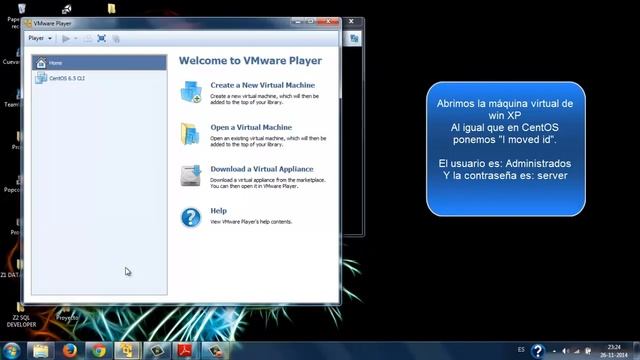Click the icon in the background window toolbar
Screen dimensions: 640x360
pyautogui.click(x=354, y=39)
